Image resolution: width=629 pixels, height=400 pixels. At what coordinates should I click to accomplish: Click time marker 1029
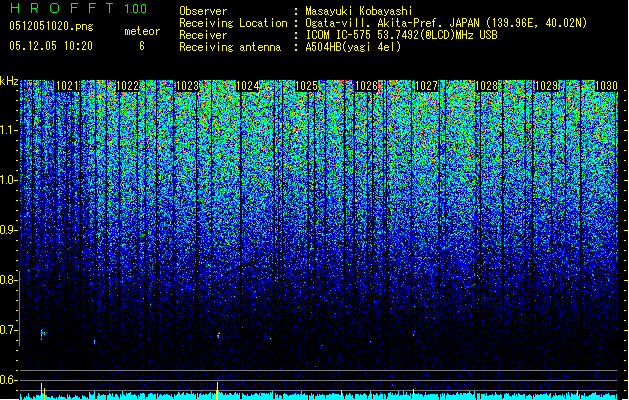(x=546, y=86)
